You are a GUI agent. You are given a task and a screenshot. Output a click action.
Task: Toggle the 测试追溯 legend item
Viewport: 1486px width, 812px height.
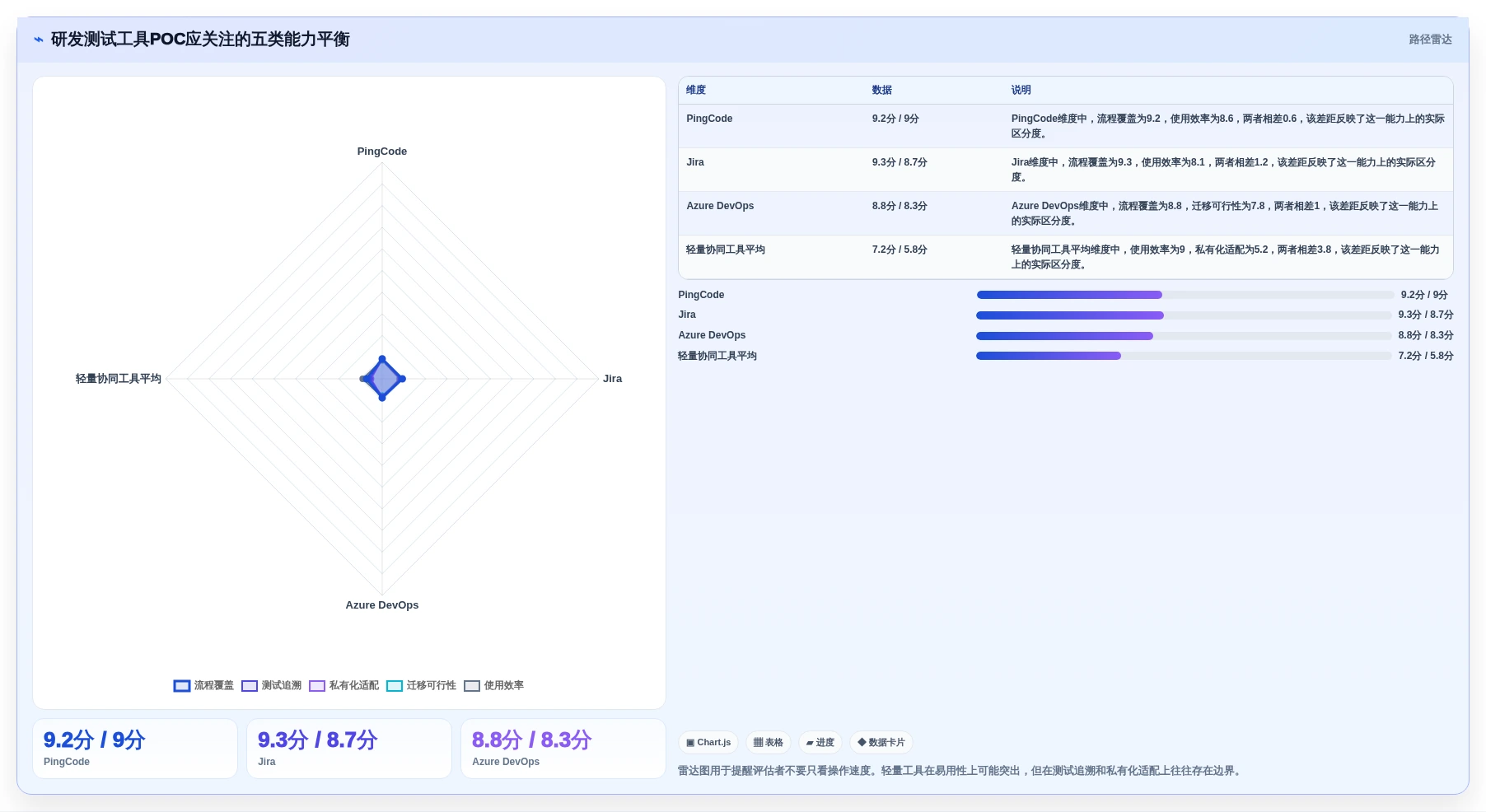(271, 685)
